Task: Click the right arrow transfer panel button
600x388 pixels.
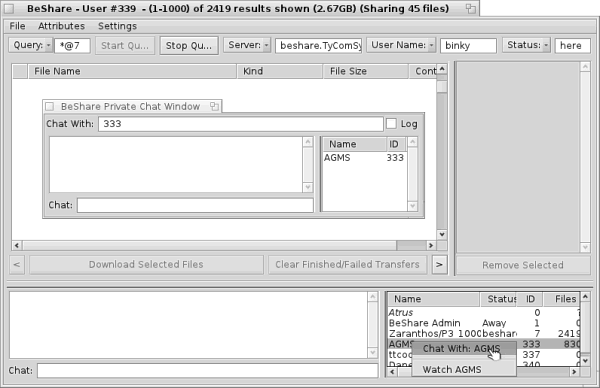Action: (439, 265)
